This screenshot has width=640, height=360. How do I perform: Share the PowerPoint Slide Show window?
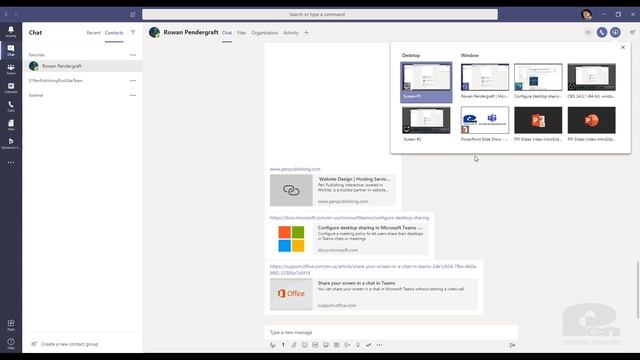coord(485,124)
